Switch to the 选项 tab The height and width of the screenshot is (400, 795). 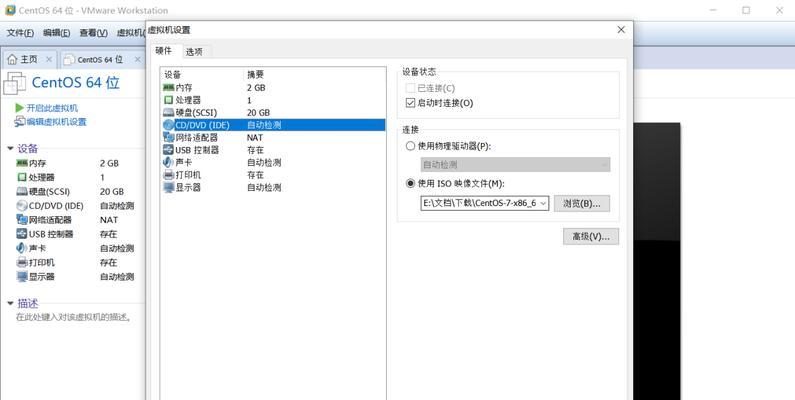click(194, 51)
